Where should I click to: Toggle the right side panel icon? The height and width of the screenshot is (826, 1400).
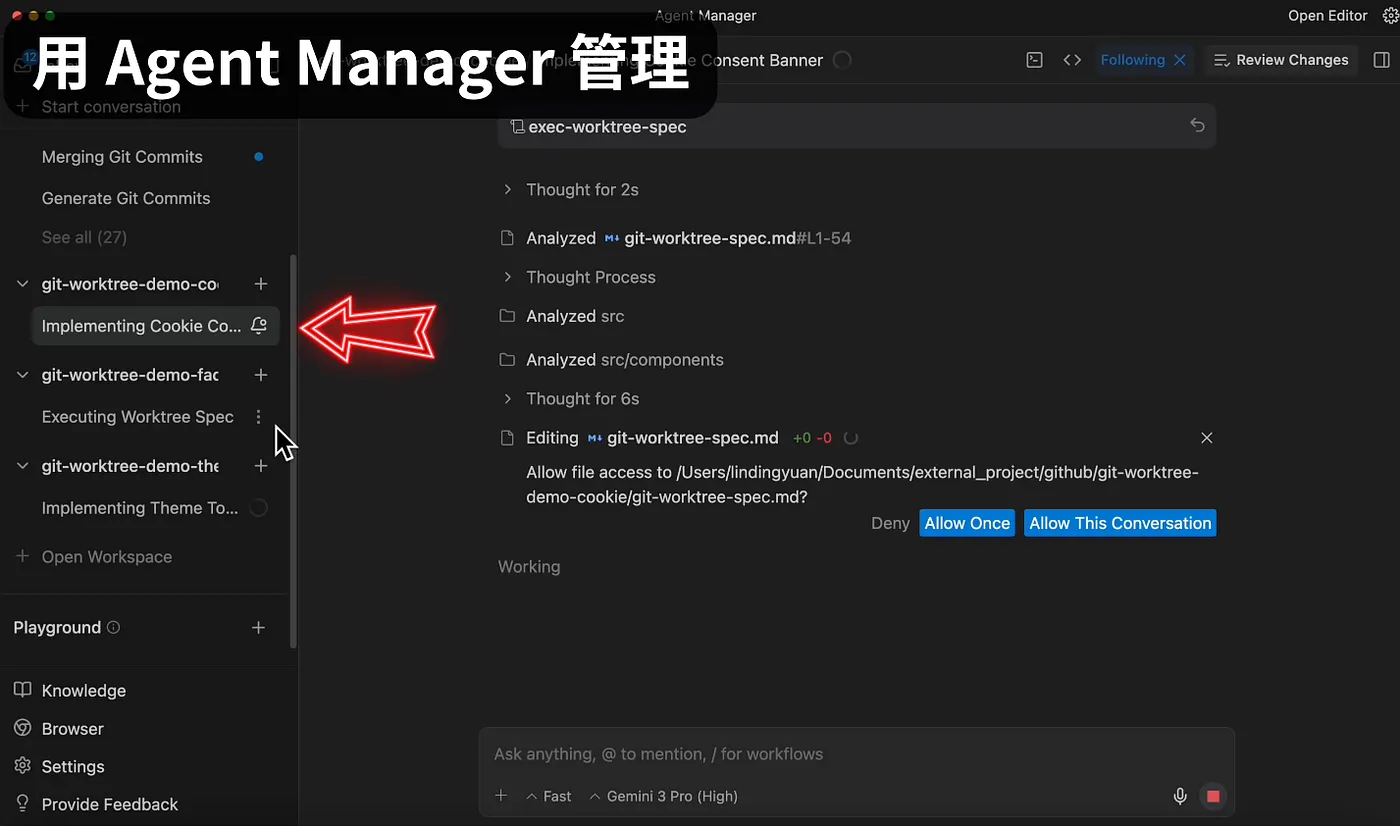[x=1382, y=60]
